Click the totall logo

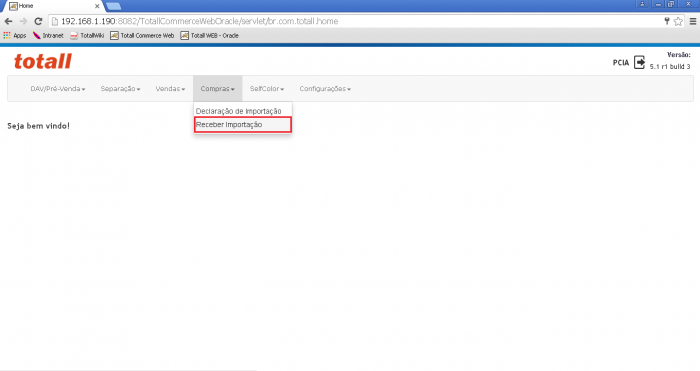tap(43, 61)
